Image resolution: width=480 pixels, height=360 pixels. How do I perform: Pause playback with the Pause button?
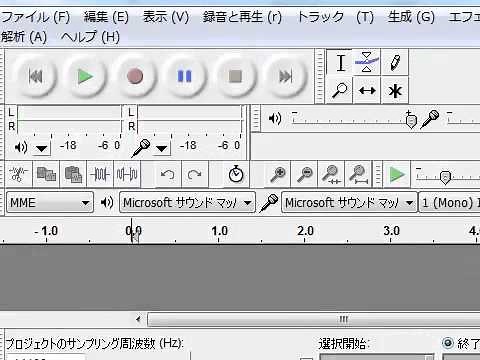185,76
